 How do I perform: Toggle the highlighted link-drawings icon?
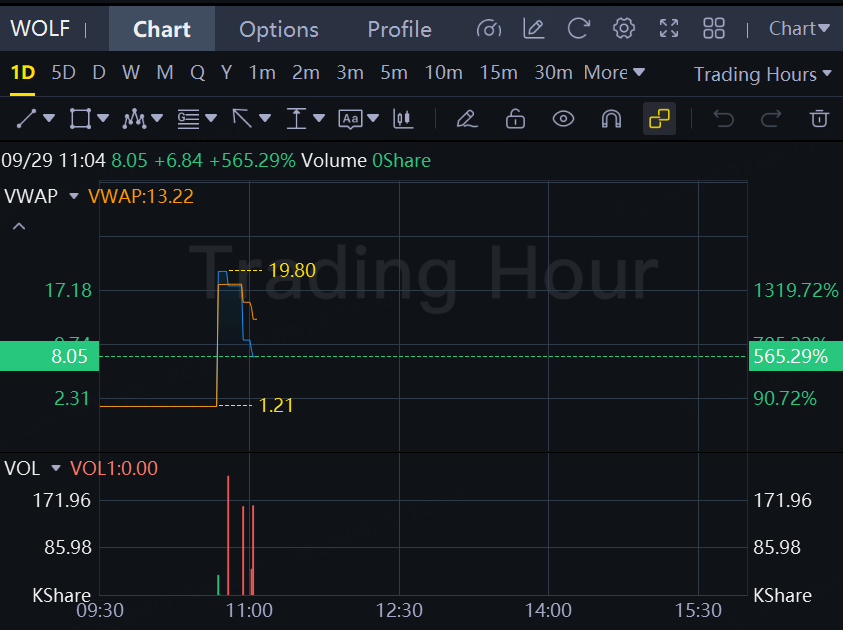click(659, 118)
